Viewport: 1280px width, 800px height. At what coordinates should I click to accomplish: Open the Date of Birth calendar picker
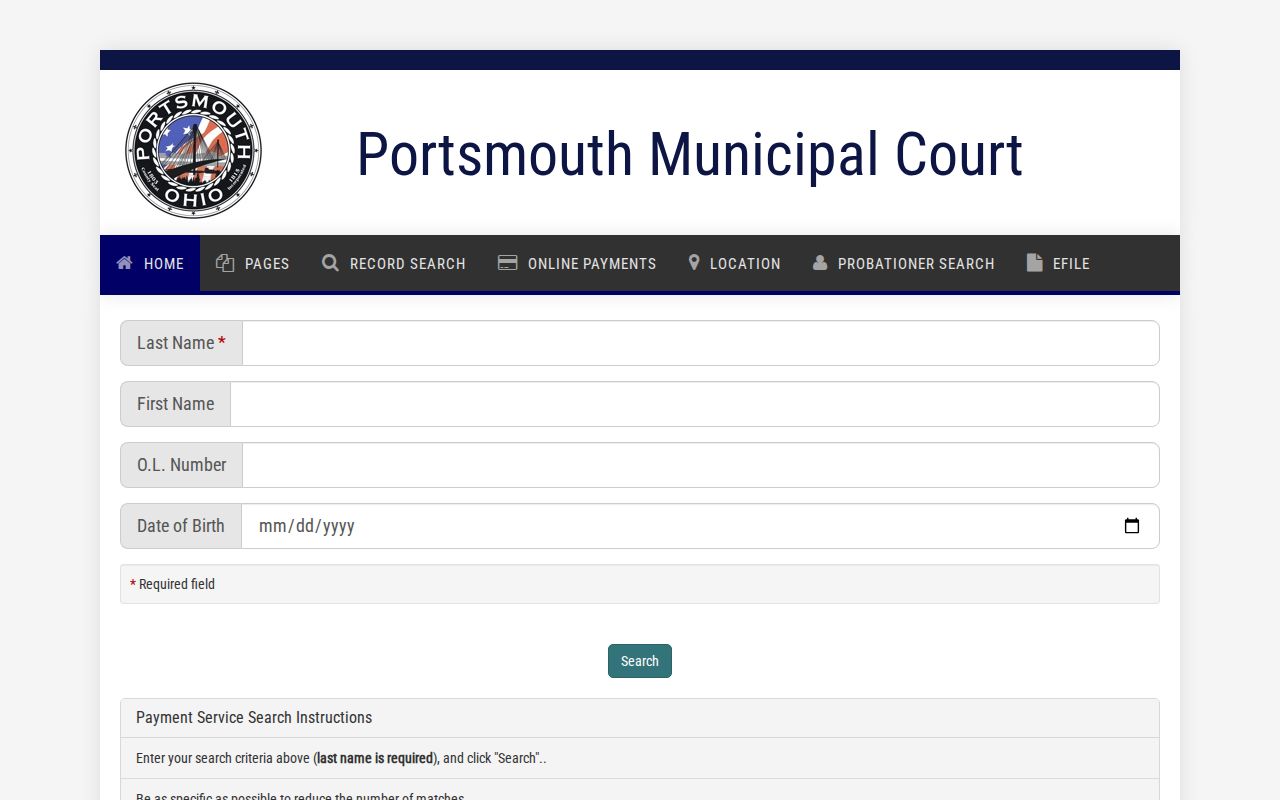click(1132, 526)
